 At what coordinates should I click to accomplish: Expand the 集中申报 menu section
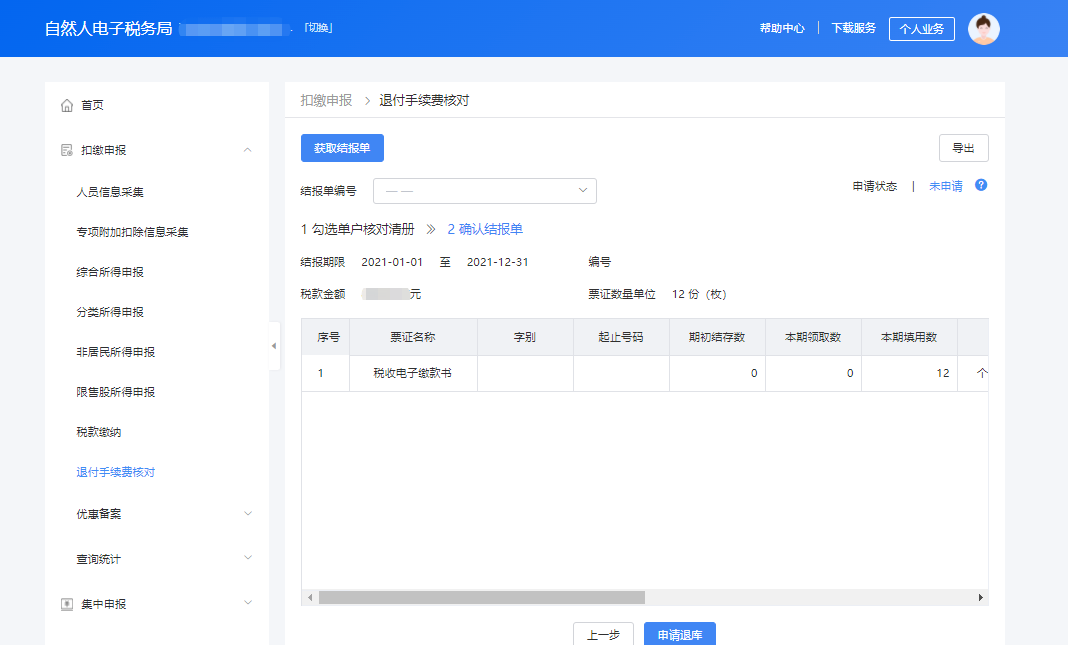click(x=248, y=603)
